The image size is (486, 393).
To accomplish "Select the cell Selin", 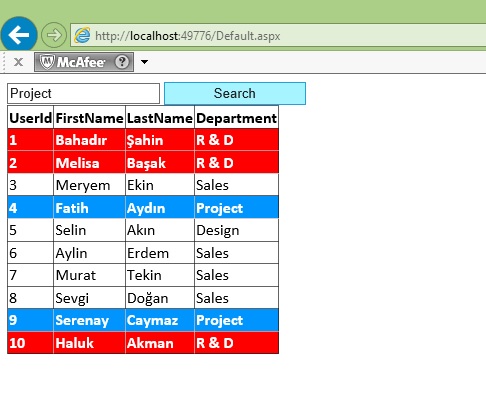I will [x=89, y=230].
